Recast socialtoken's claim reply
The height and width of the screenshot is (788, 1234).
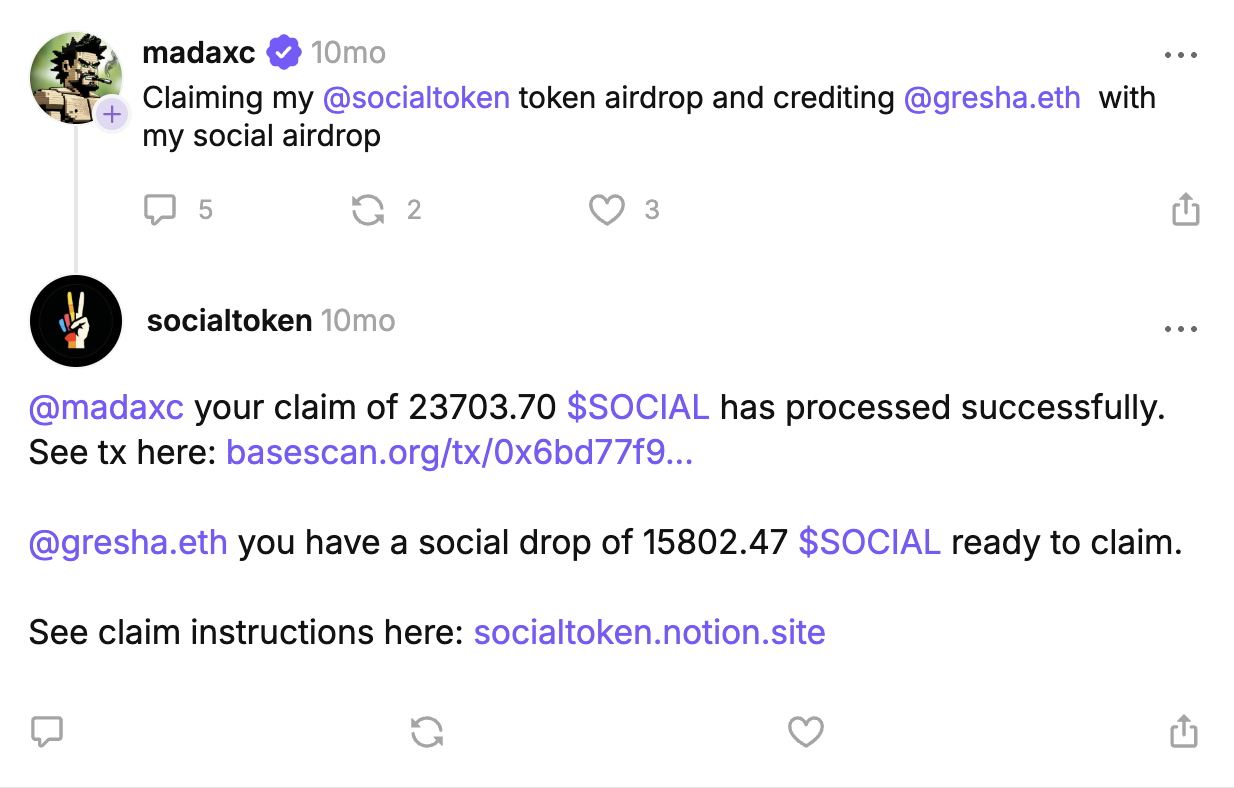(427, 732)
